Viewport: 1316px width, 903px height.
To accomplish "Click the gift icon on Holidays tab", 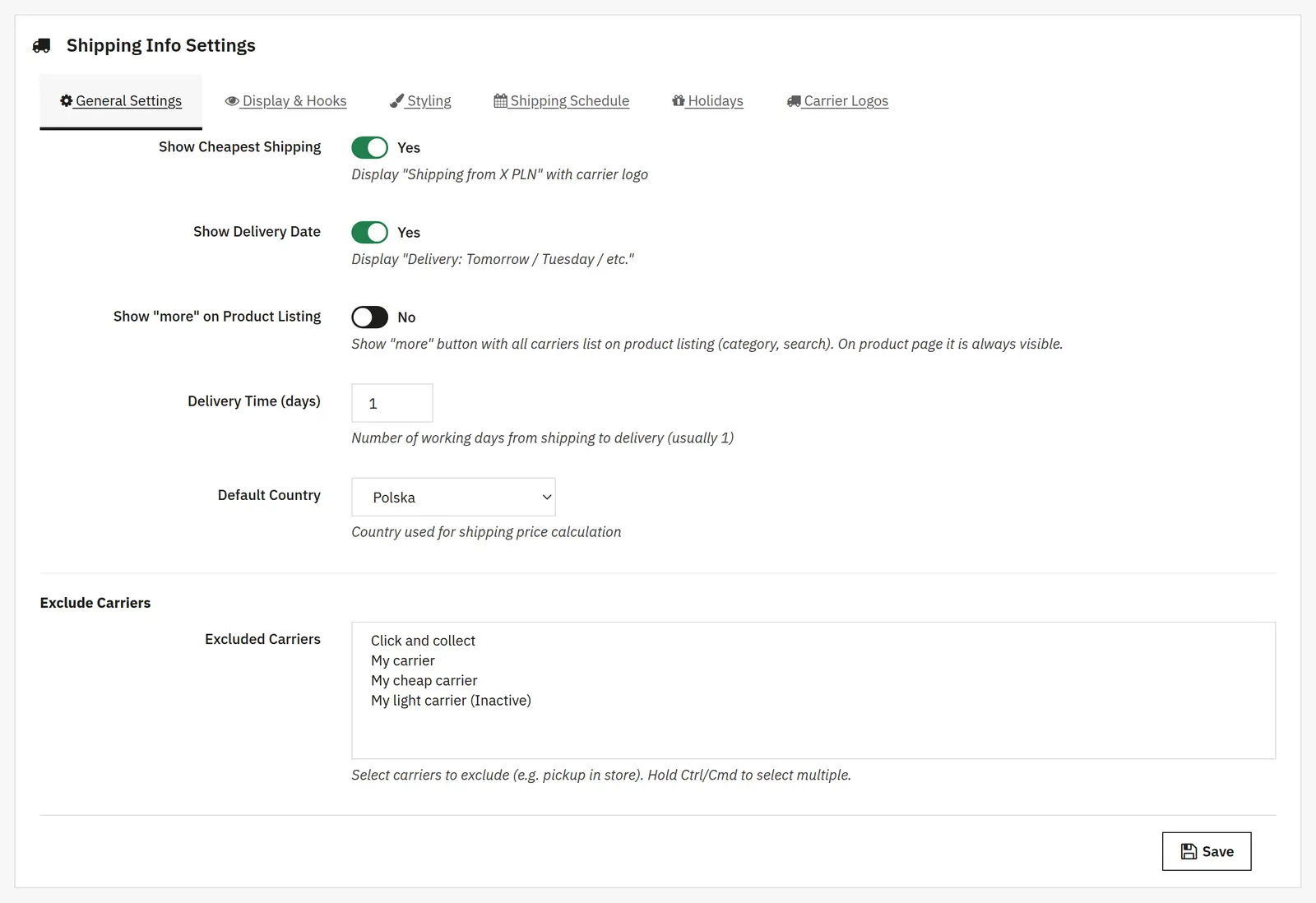I will [679, 100].
